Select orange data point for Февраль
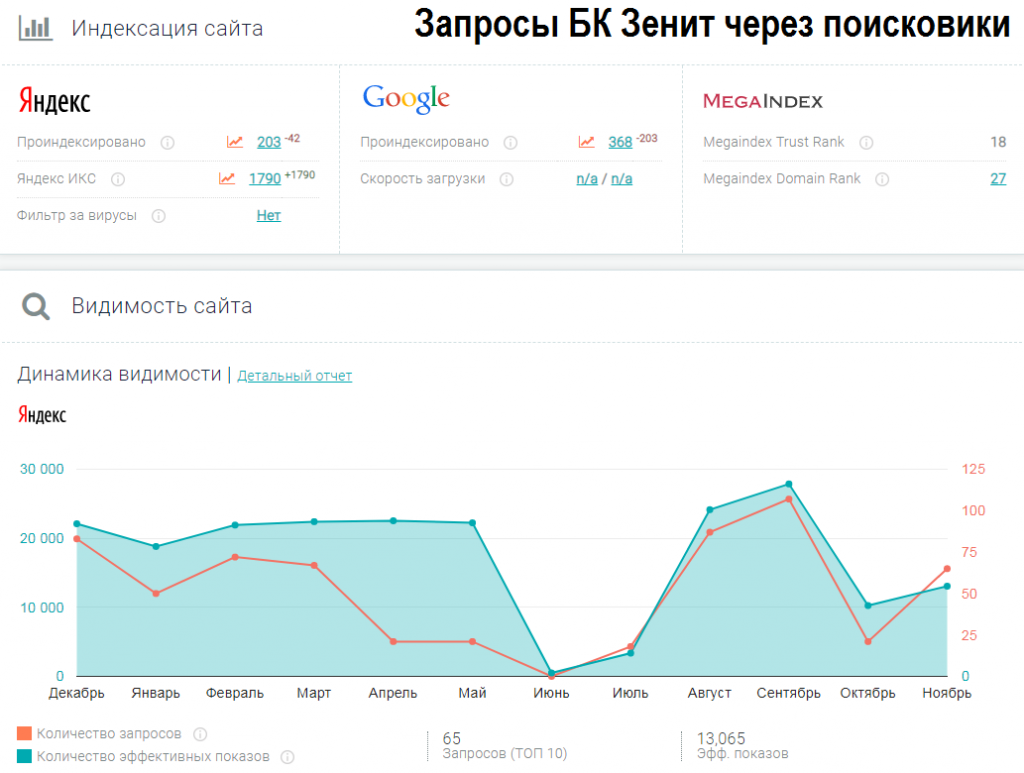The width and height of the screenshot is (1024, 773). (235, 557)
